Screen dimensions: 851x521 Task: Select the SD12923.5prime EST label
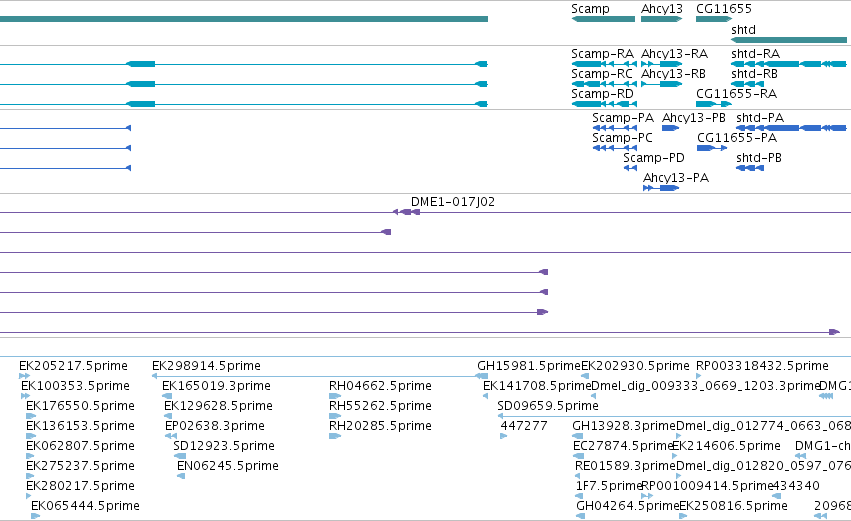coord(224,446)
